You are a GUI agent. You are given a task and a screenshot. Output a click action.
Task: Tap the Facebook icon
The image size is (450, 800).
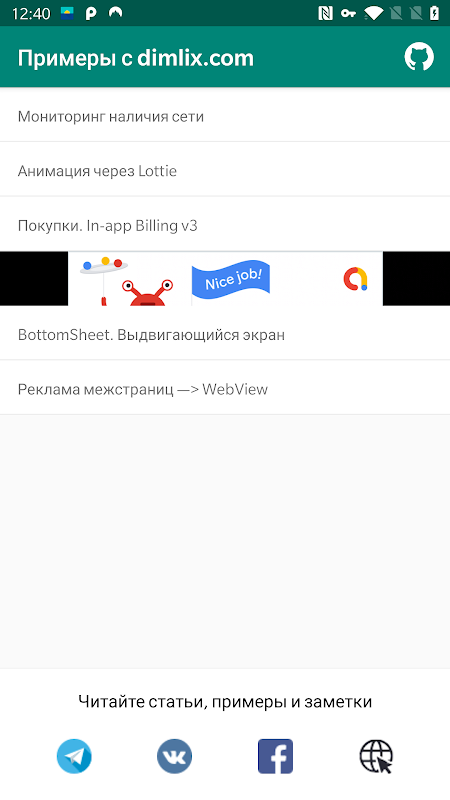[x=276, y=756]
